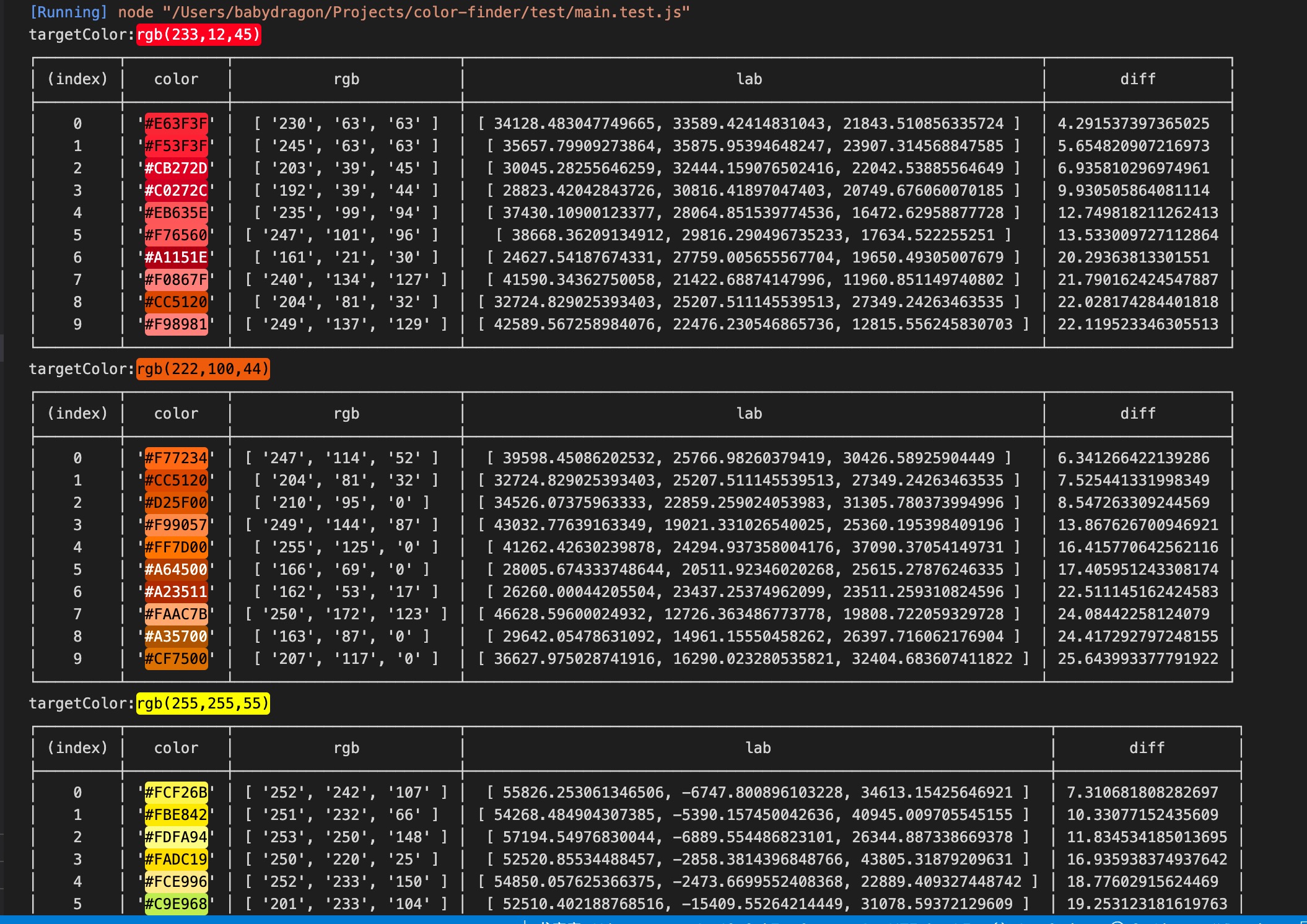Click the rgb value ['255', '125', '0']
This screenshot has width=1307, height=924.
(x=346, y=547)
